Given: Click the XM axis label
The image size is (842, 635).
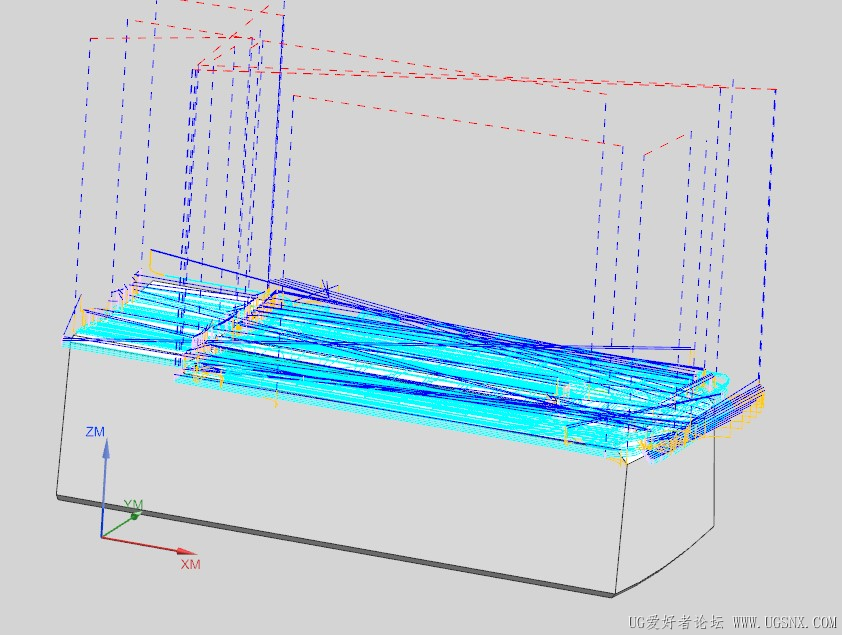Looking at the screenshot, I should (190, 564).
